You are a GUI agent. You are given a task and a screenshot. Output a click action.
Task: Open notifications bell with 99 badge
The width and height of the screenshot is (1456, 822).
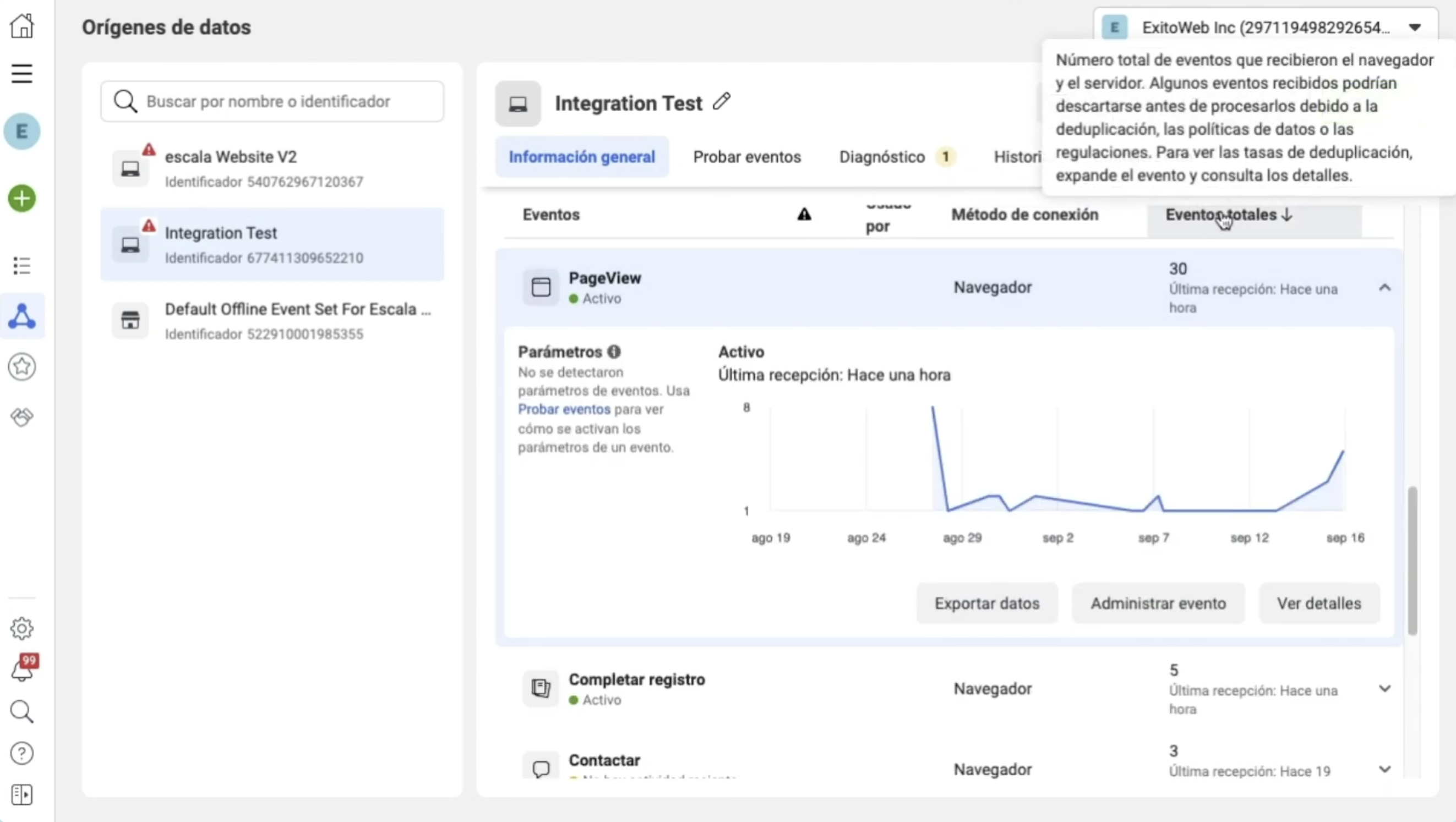[23, 668]
